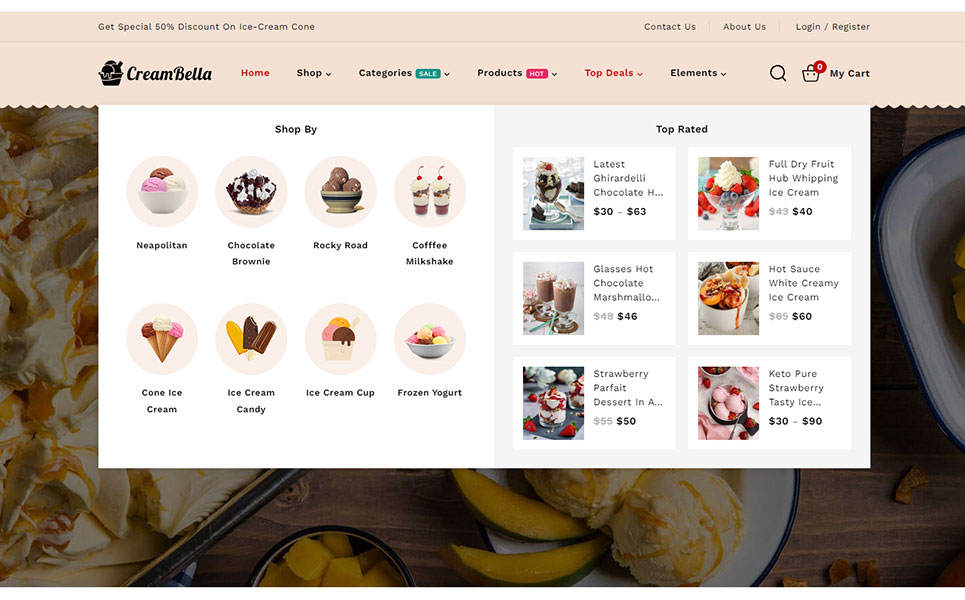The width and height of the screenshot is (965, 600).
Task: Expand the Shop dropdown menu
Action: click(314, 73)
